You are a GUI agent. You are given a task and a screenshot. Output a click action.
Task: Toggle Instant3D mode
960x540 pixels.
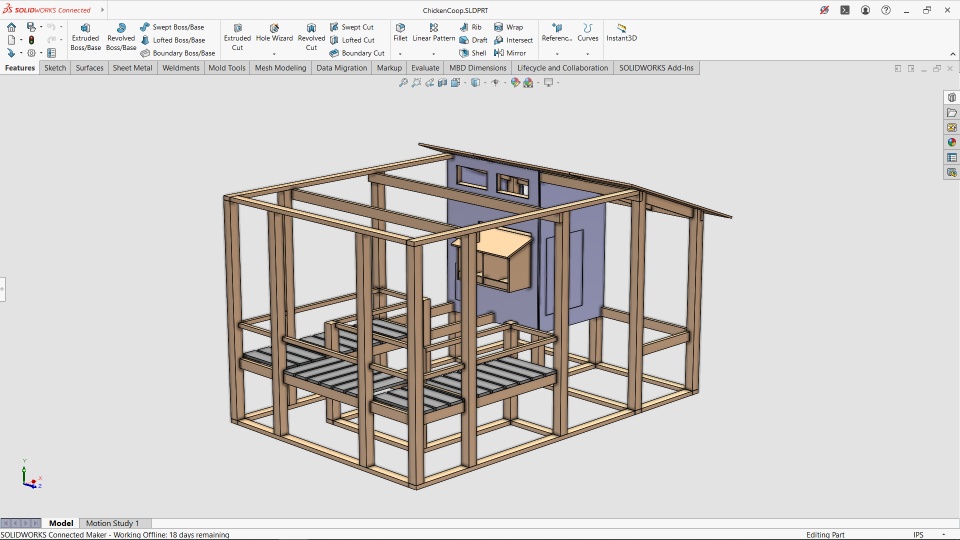[621, 33]
